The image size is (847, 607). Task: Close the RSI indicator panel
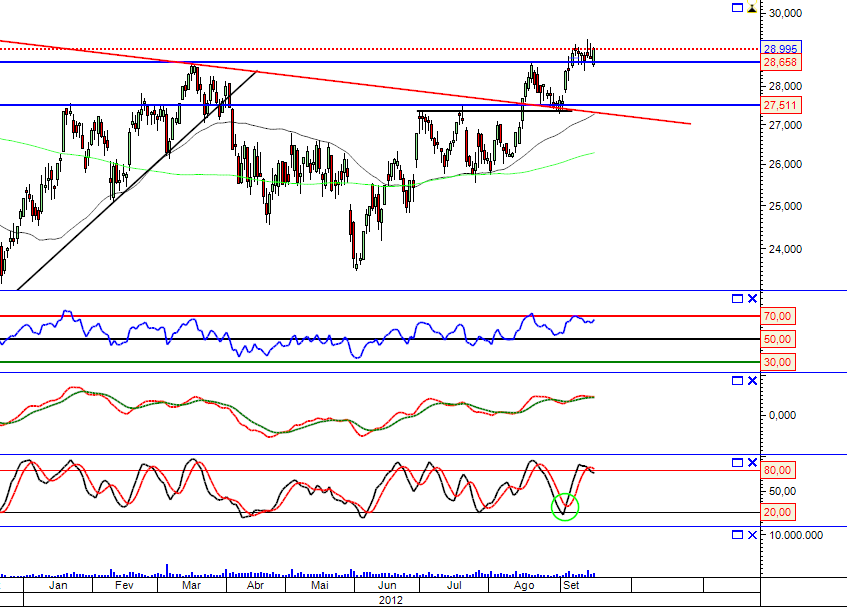point(752,299)
